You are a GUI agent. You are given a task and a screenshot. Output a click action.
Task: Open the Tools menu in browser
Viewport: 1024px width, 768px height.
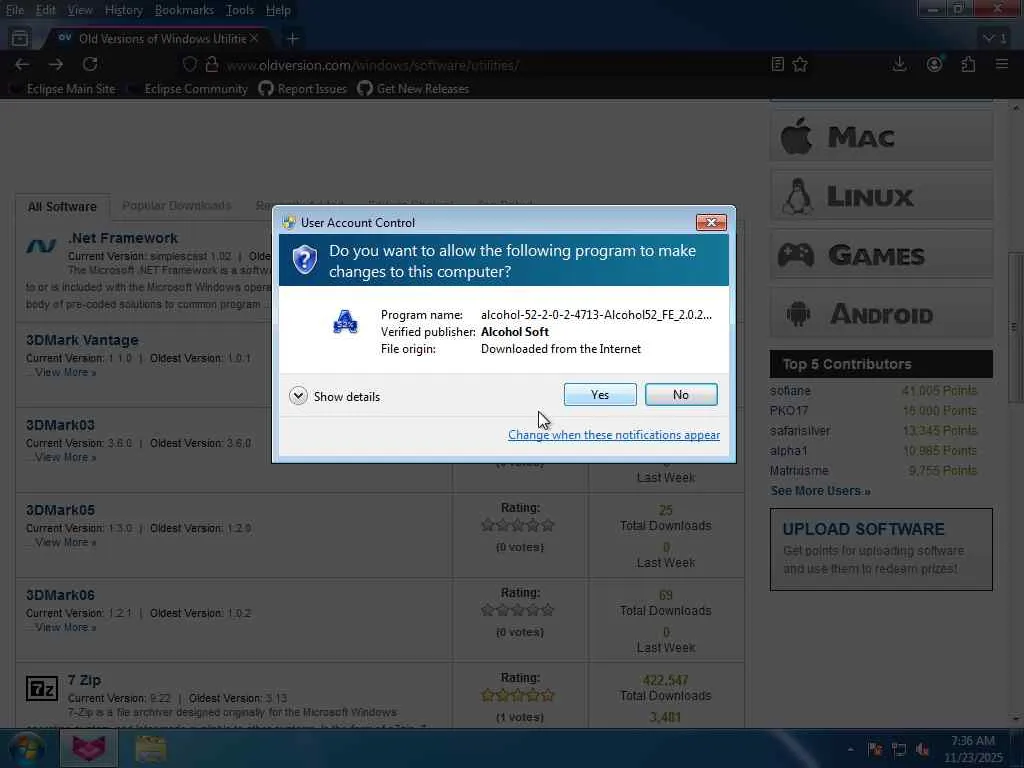(240, 10)
